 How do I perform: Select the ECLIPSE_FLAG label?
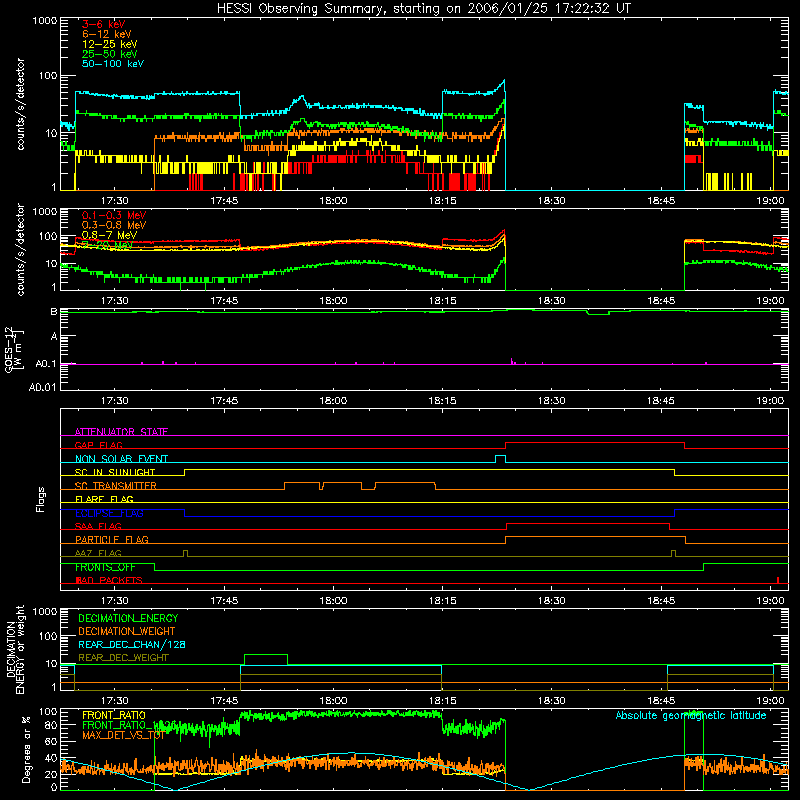tap(109, 513)
